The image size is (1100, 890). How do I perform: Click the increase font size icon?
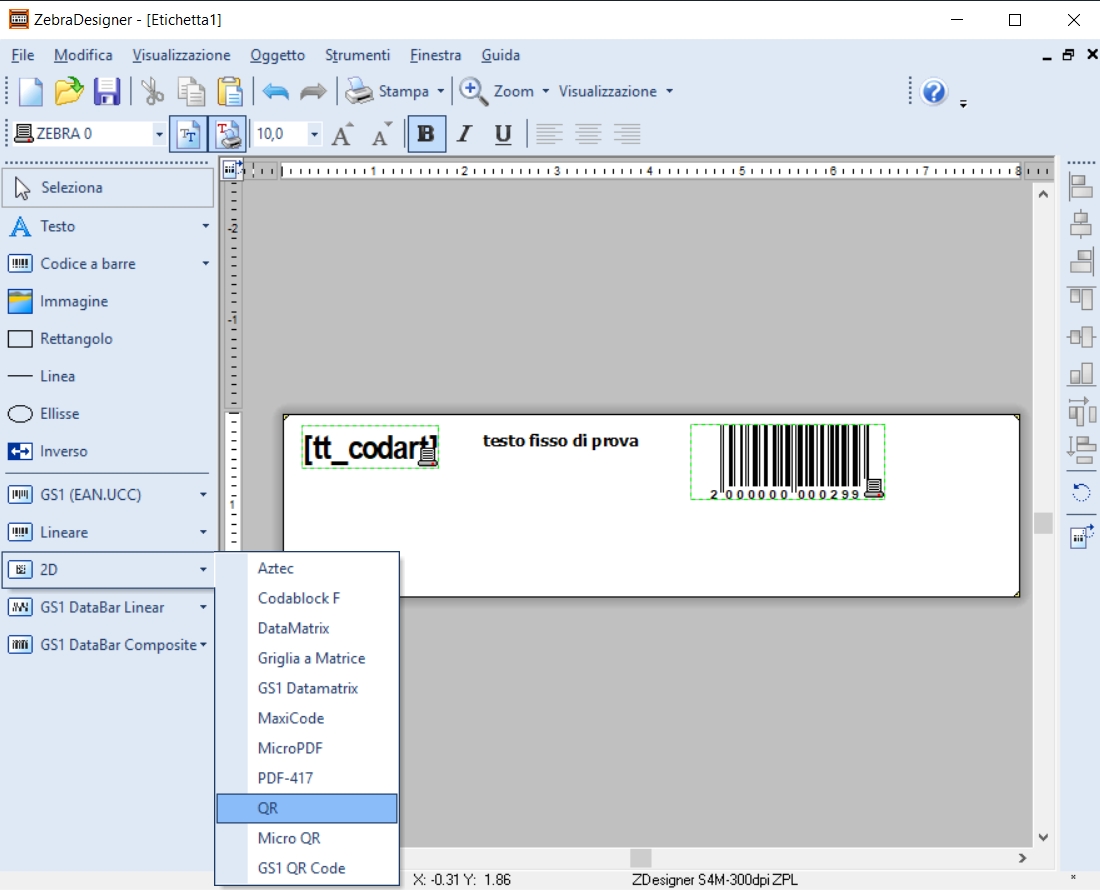tap(342, 134)
